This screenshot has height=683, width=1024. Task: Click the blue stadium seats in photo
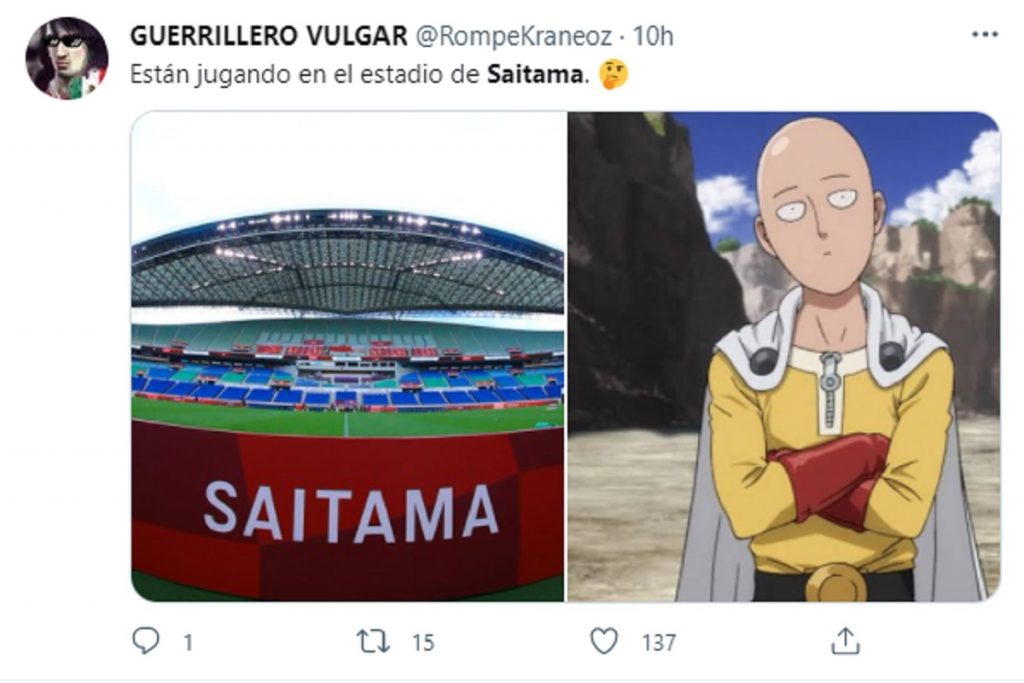347,387
